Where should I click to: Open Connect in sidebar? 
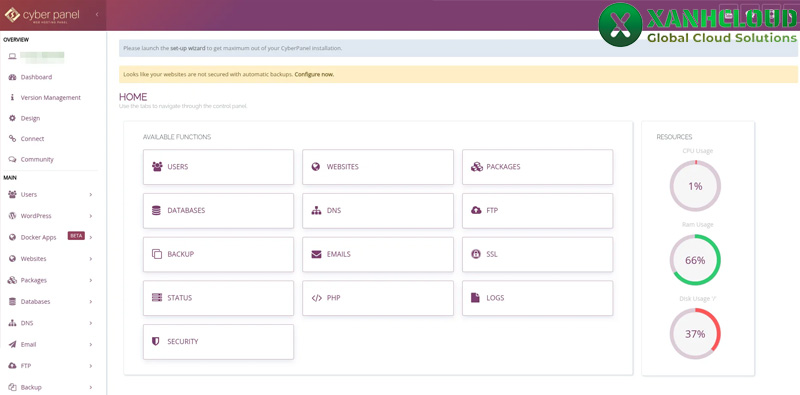(32, 139)
